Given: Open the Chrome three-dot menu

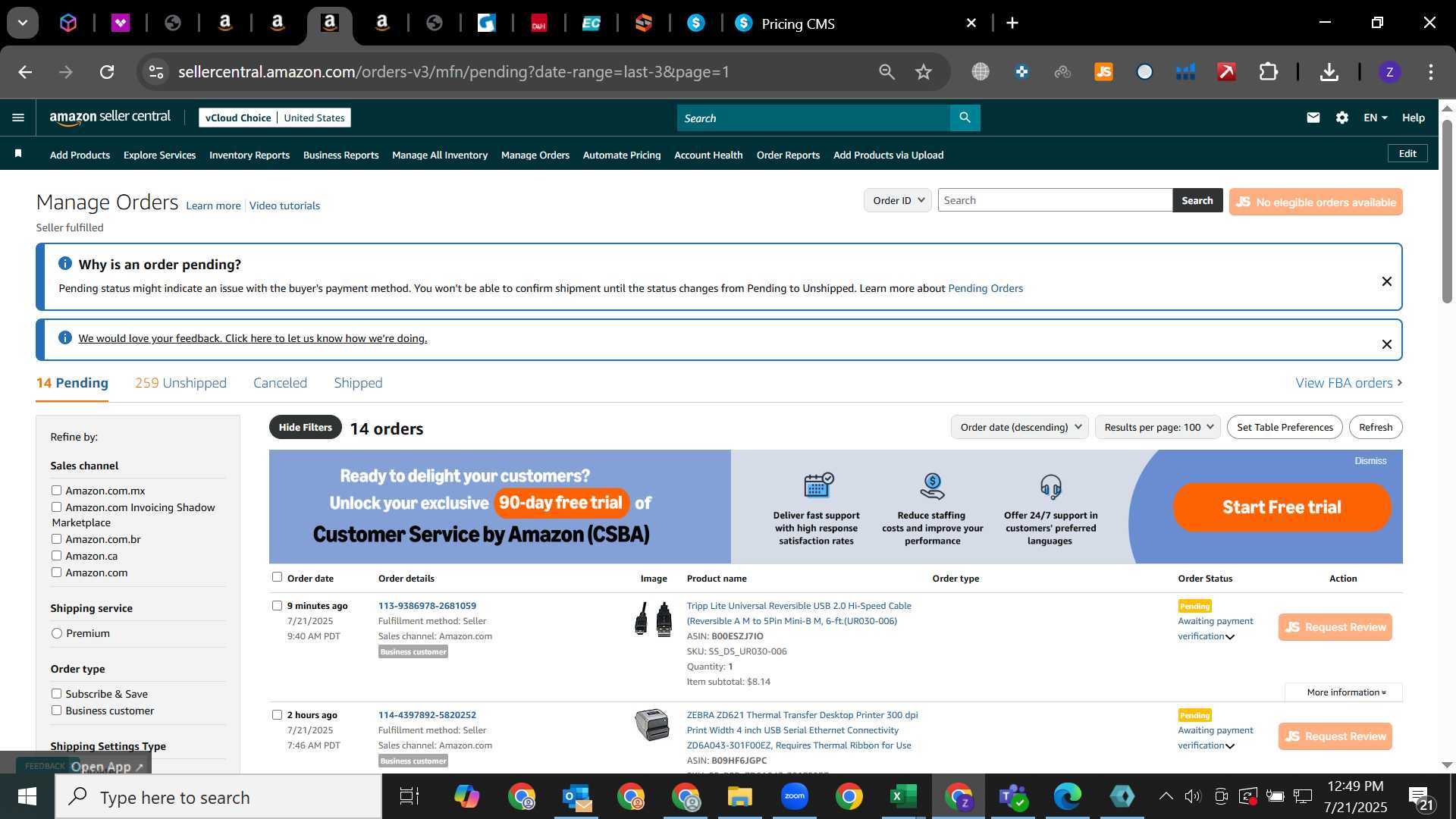Looking at the screenshot, I should click(1430, 72).
